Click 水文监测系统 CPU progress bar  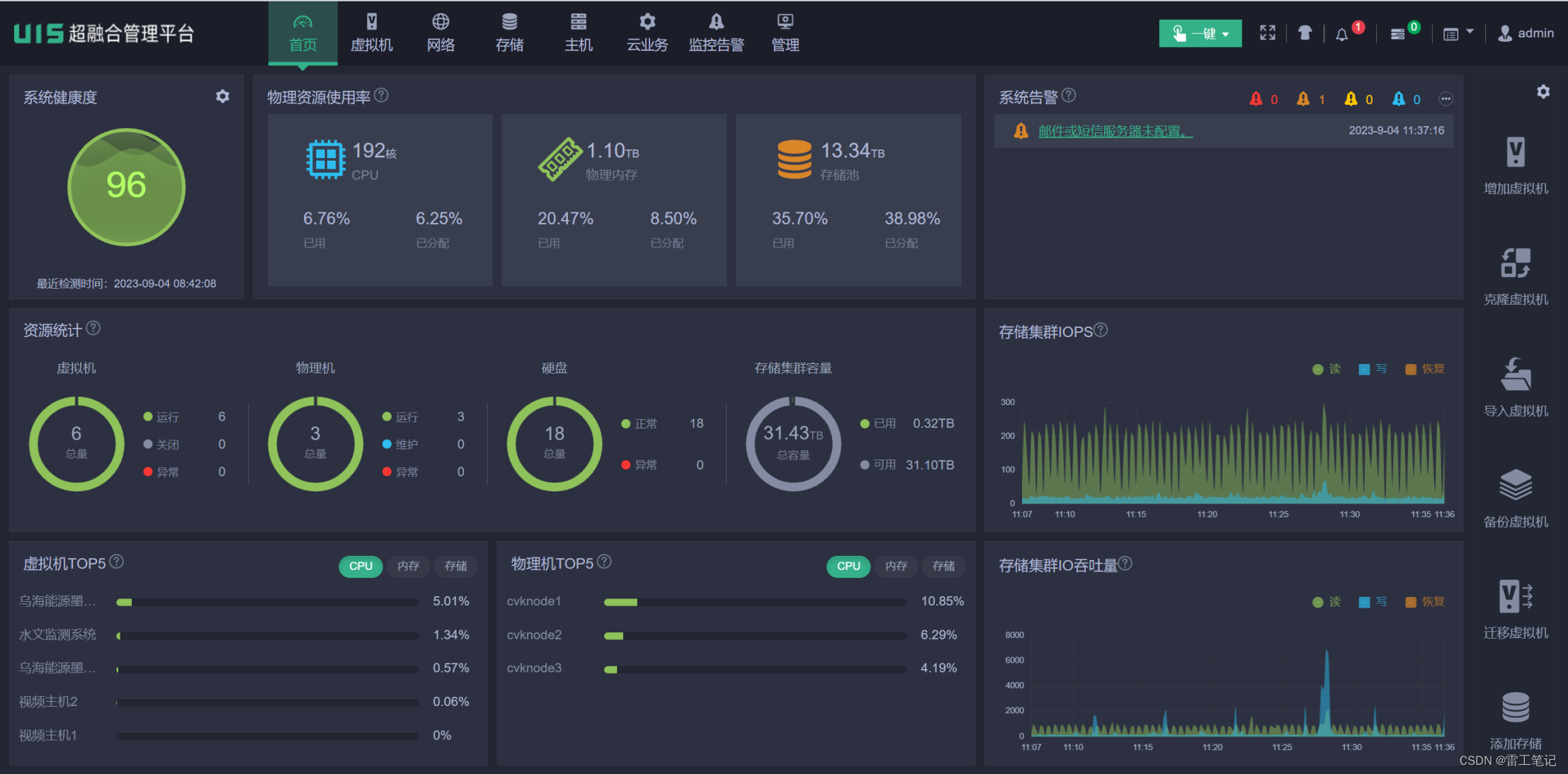pos(268,636)
